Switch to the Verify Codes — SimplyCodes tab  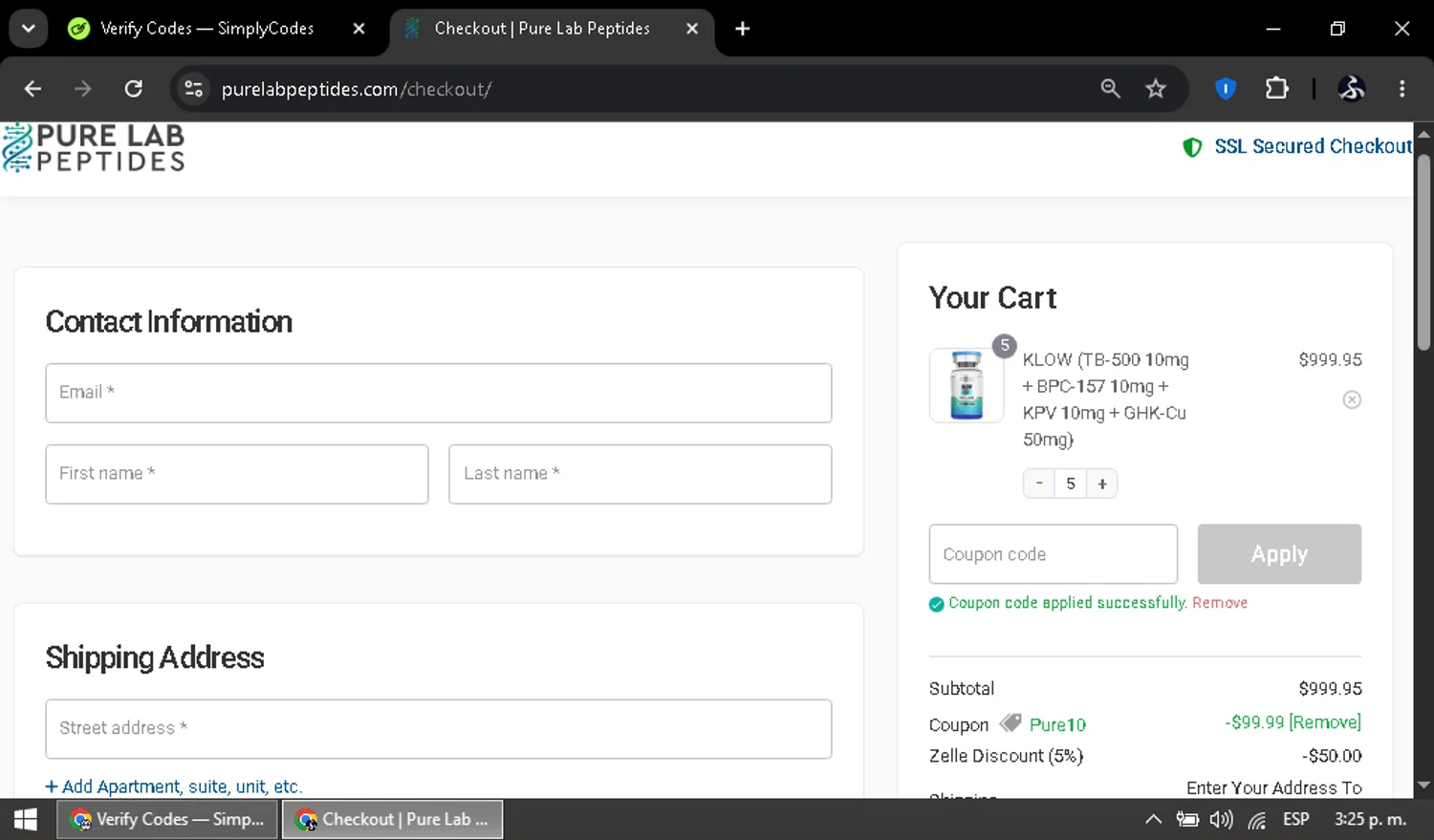206,29
